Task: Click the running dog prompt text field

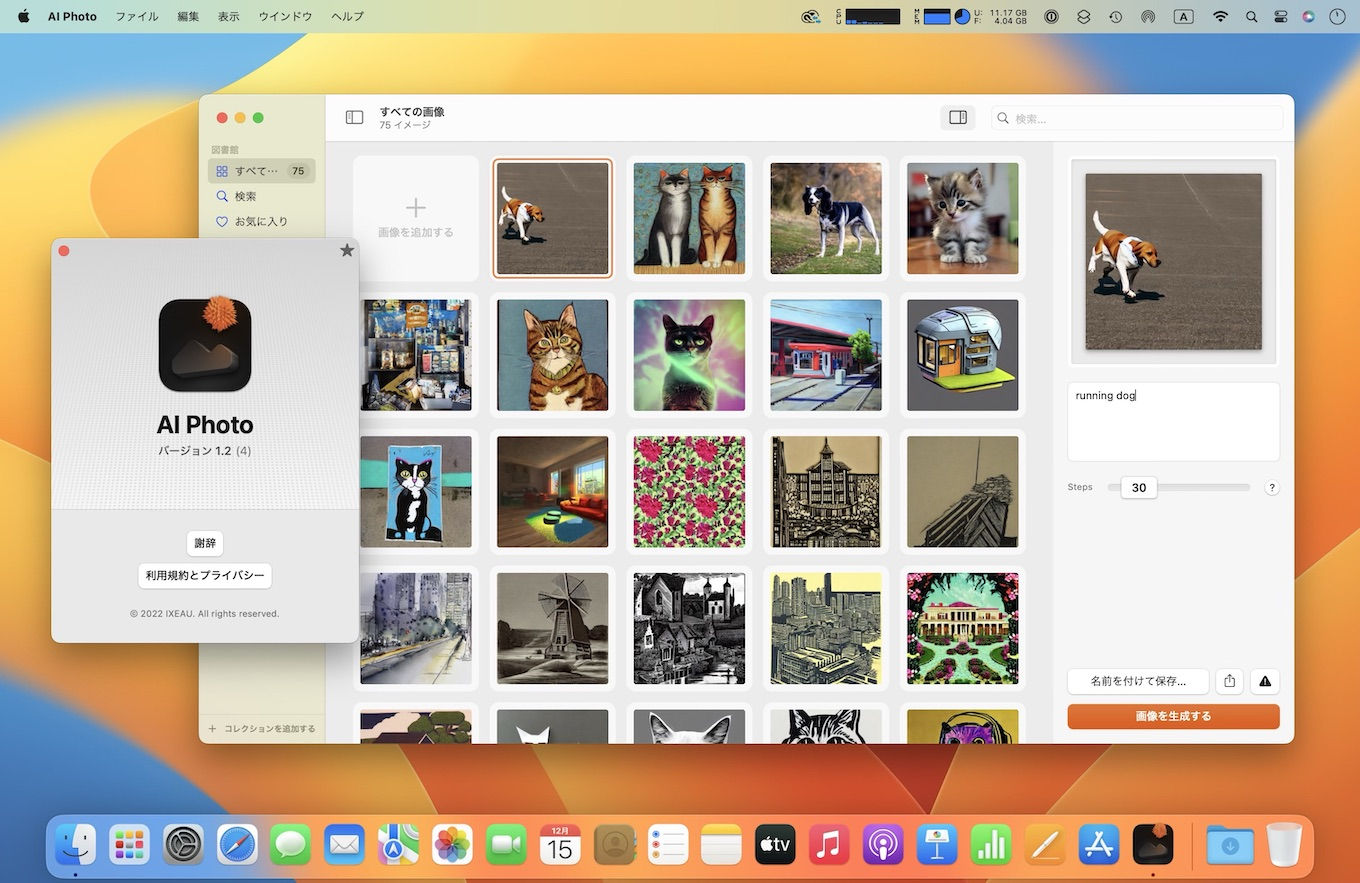Action: point(1173,421)
